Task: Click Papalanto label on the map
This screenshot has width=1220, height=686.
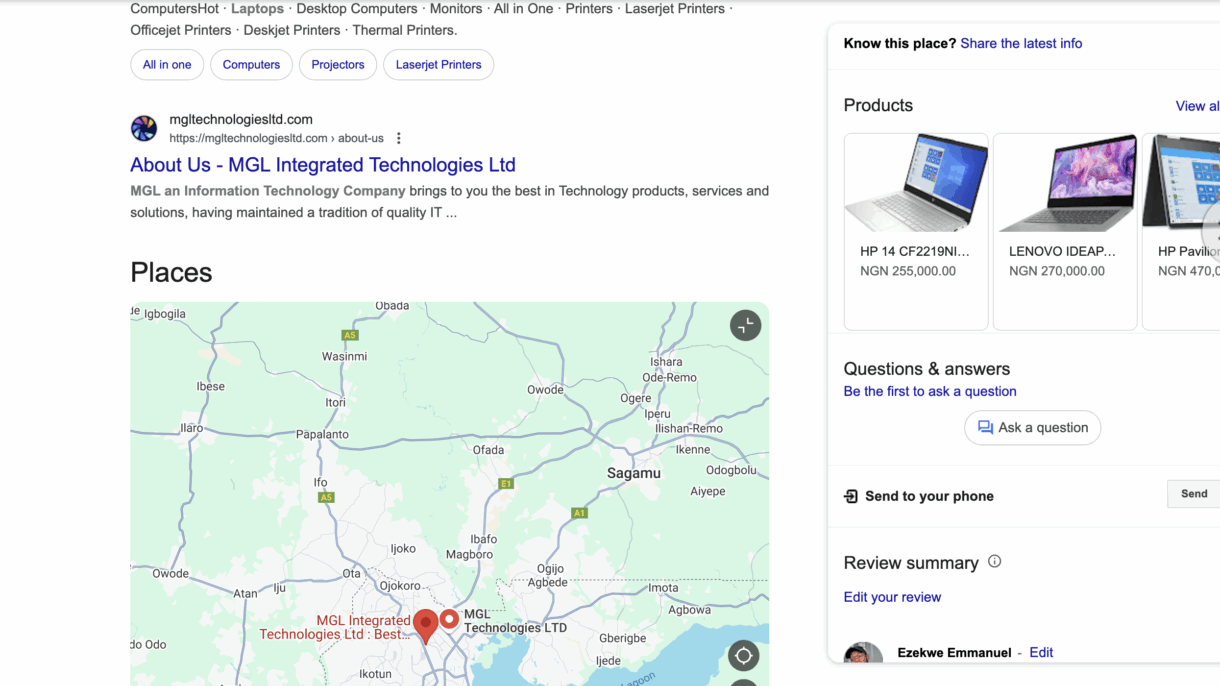Action: [322, 434]
